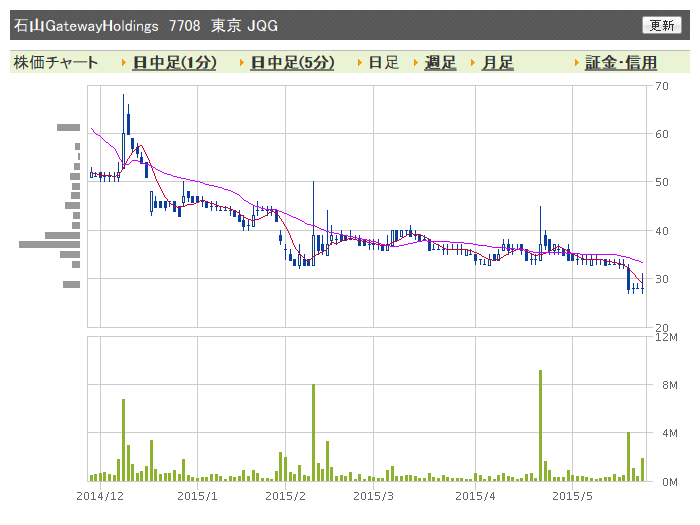Click the 70 price axis label
This screenshot has height=525, width=700.
click(x=662, y=86)
